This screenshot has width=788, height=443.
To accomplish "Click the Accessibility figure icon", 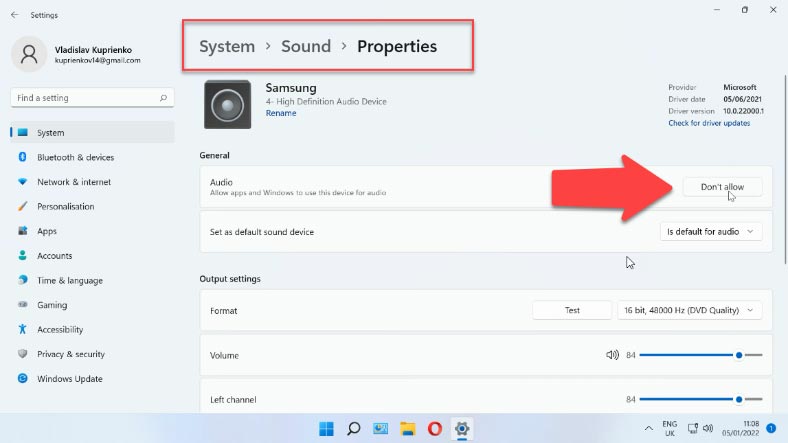I will (23, 329).
